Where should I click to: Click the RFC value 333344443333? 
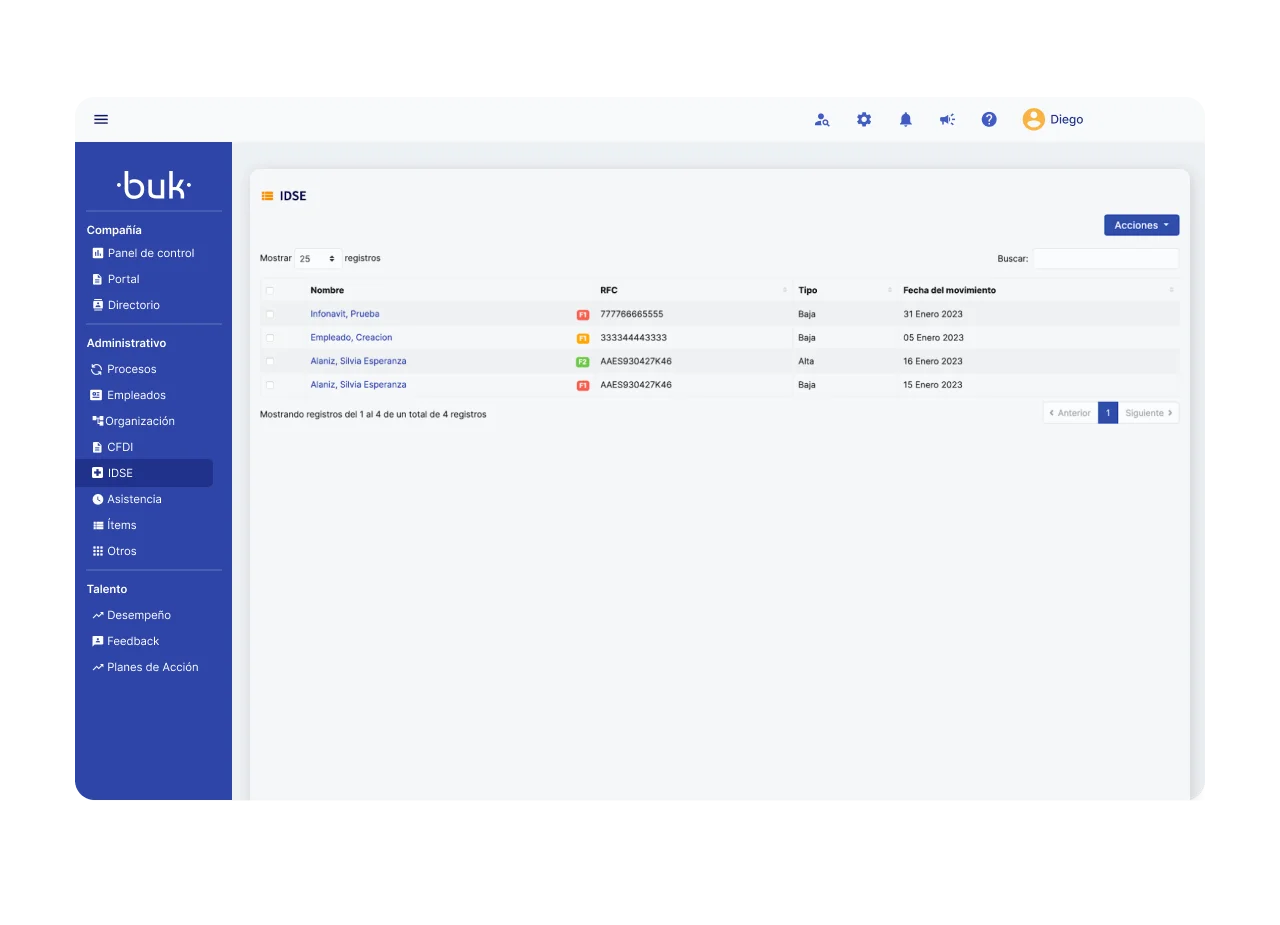pyautogui.click(x=633, y=338)
